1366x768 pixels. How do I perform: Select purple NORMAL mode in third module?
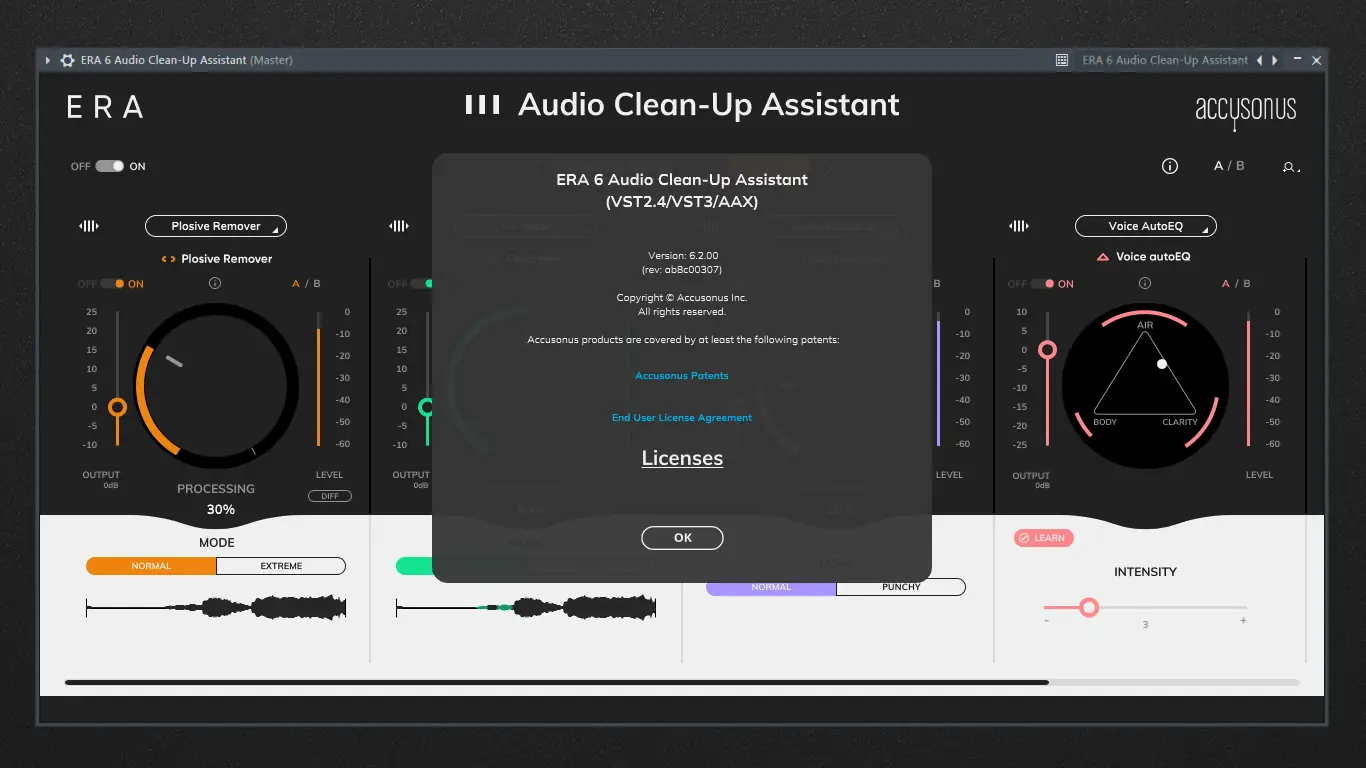coord(771,587)
